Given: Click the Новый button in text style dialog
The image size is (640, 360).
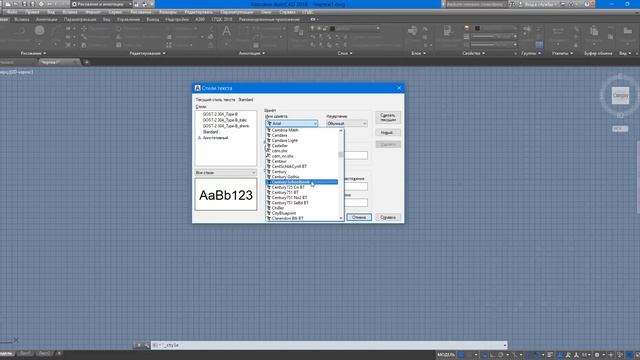Looking at the screenshot, I should (388, 133).
